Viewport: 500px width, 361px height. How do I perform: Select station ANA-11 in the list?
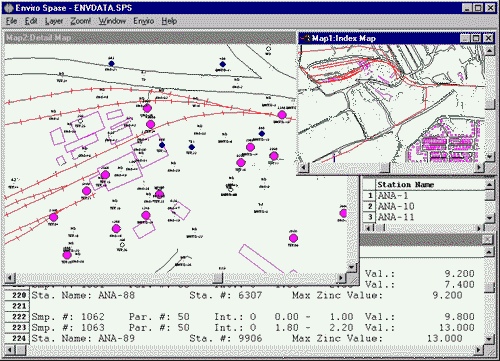(396, 217)
